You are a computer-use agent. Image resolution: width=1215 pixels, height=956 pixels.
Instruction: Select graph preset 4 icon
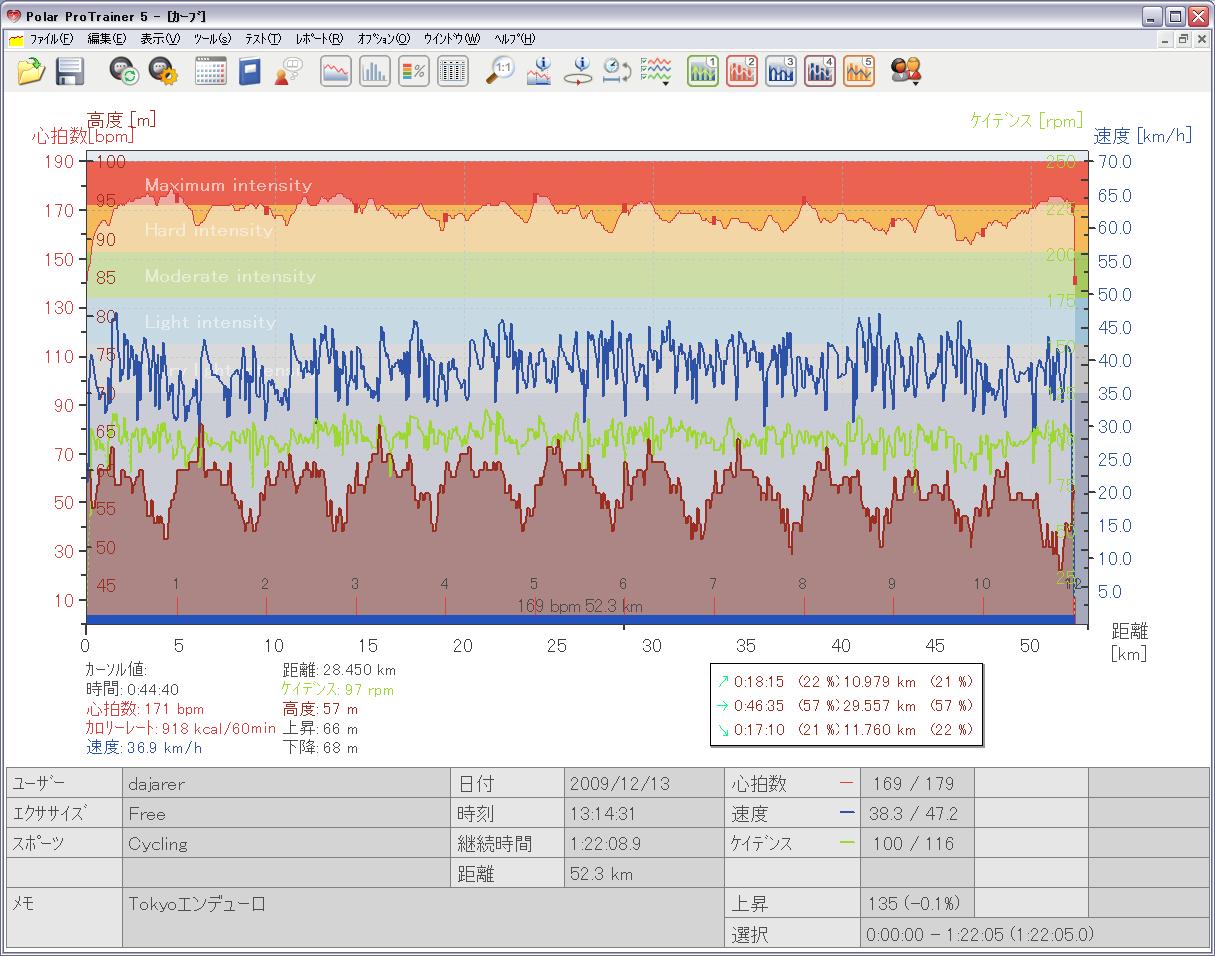pos(820,71)
